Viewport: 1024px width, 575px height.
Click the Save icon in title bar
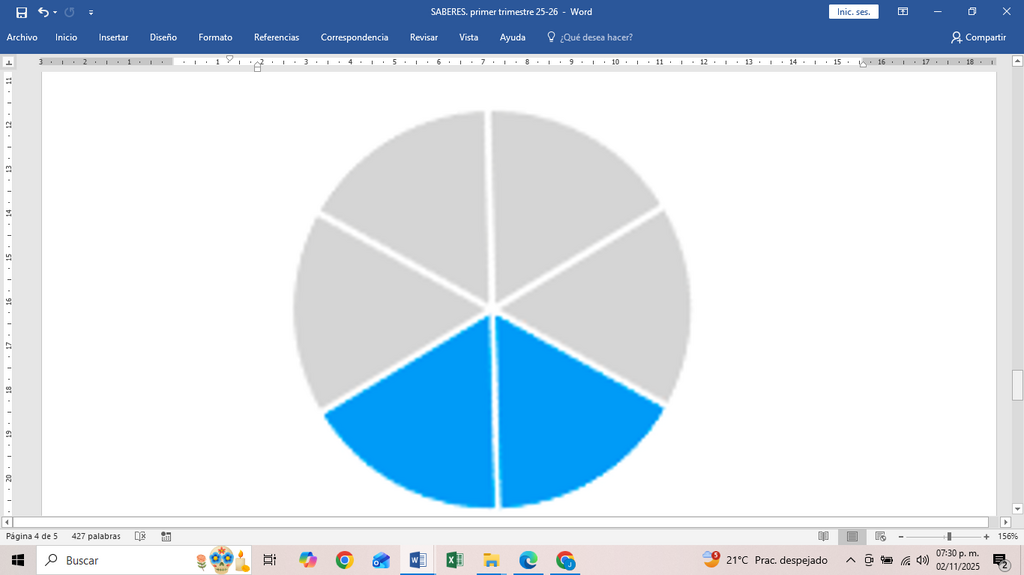22,12
